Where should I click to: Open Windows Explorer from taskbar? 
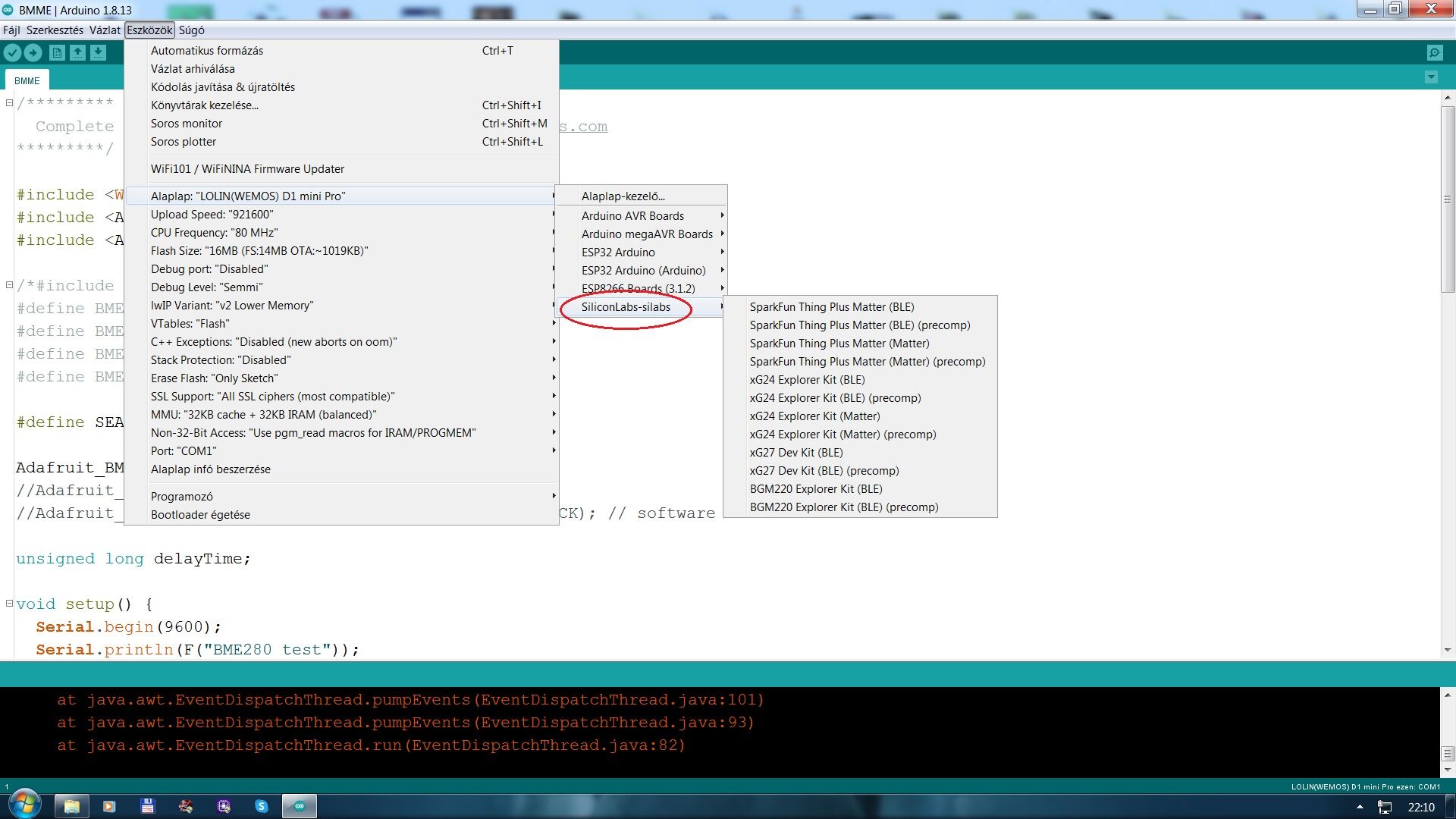click(x=72, y=806)
